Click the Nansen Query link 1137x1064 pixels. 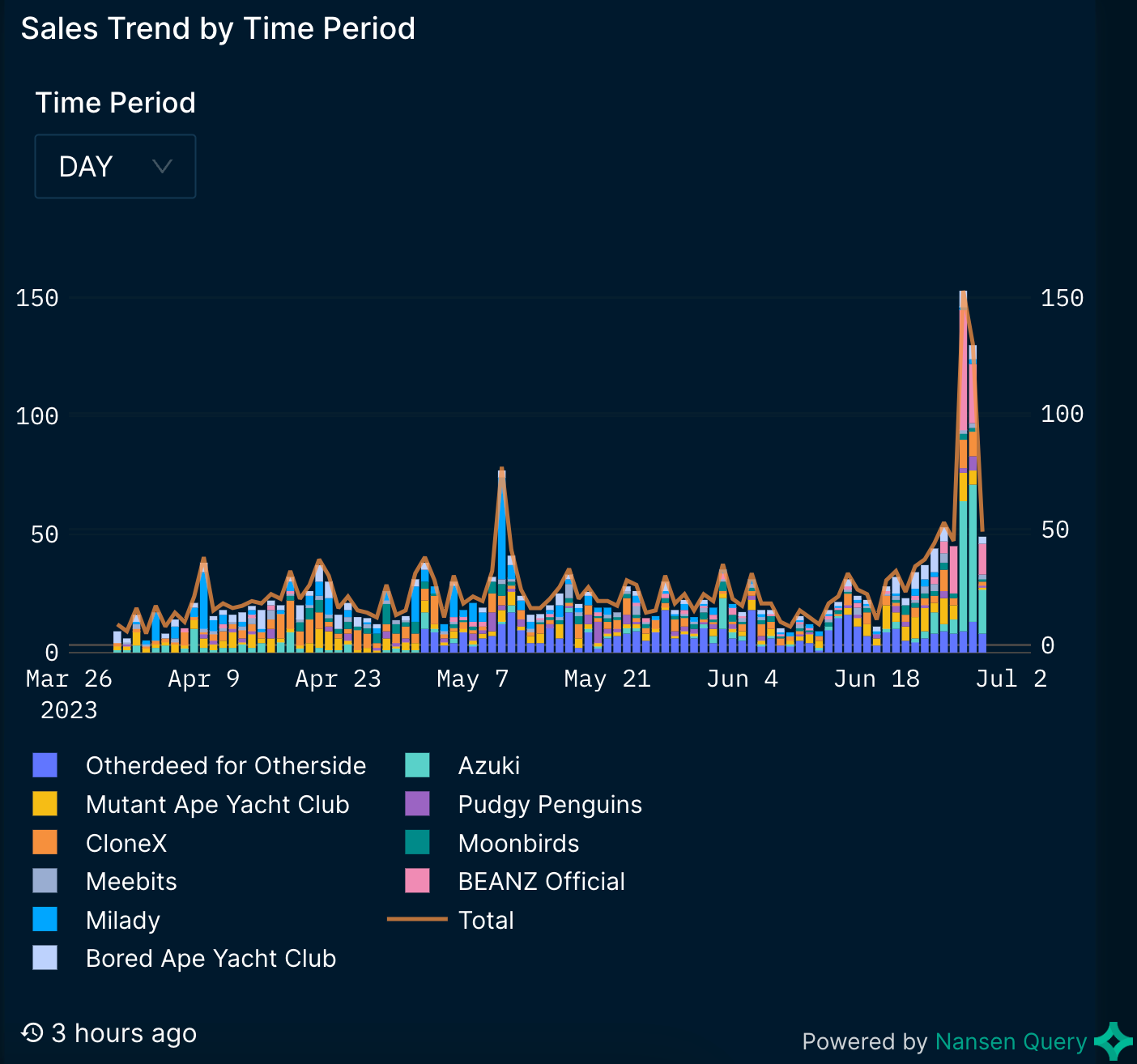point(1011,1041)
